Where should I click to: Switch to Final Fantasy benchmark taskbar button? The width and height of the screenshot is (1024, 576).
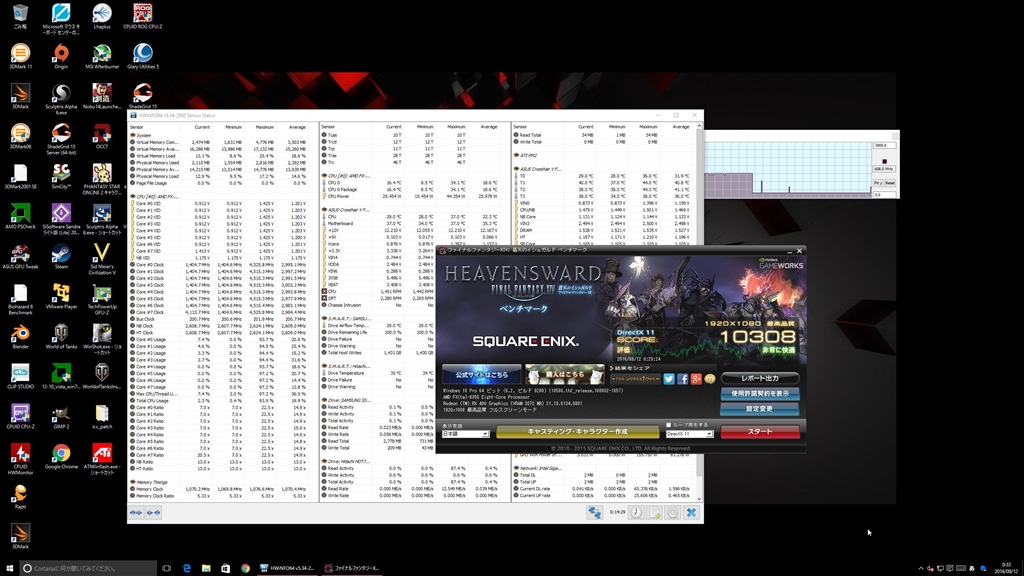(x=353, y=568)
